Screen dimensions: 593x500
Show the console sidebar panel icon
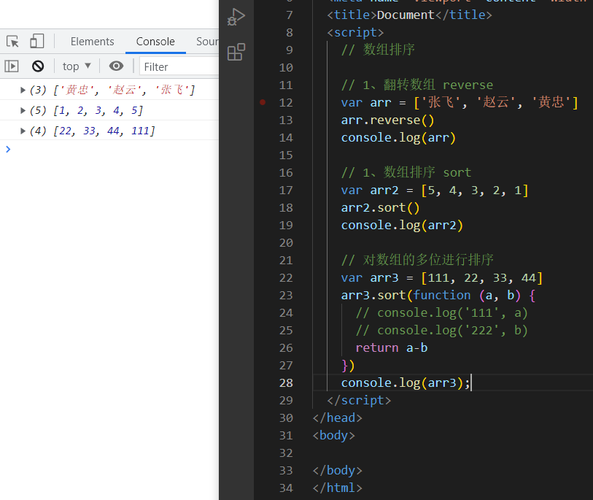point(11,66)
